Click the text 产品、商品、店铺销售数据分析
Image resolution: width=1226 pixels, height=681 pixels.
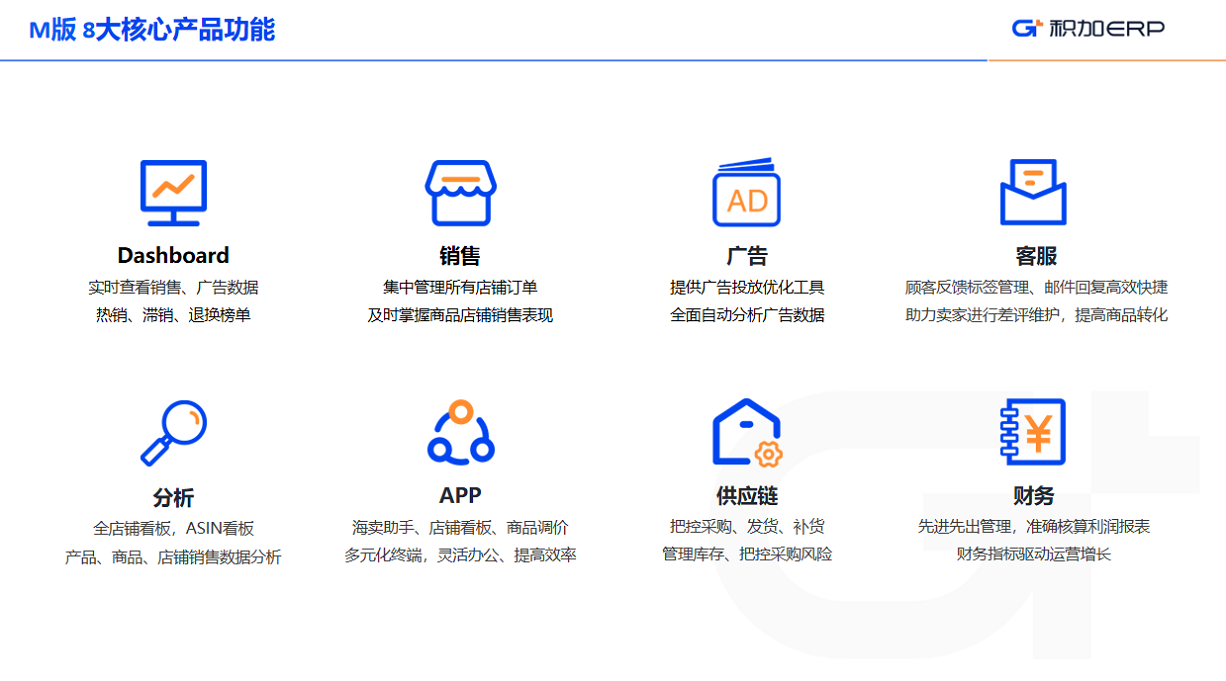[173, 557]
